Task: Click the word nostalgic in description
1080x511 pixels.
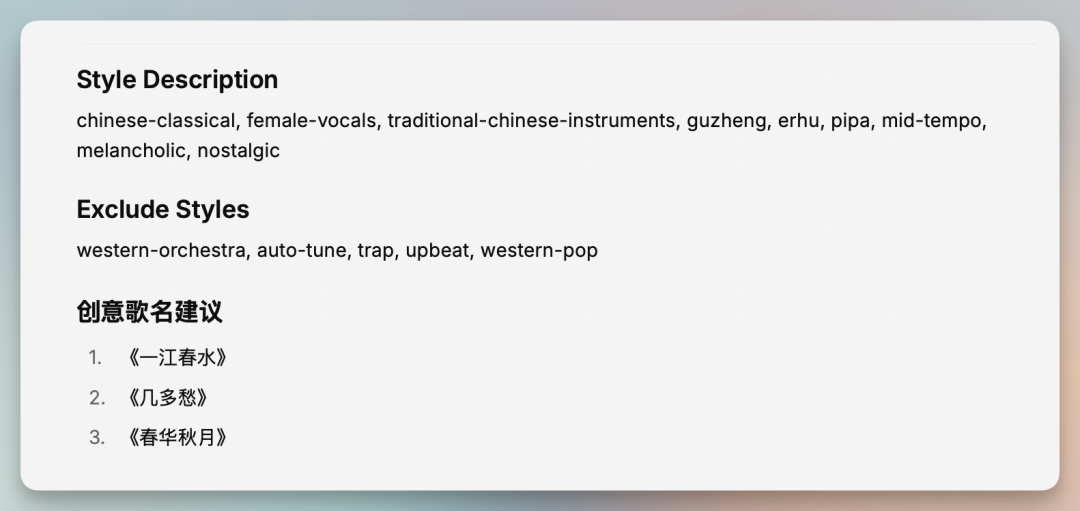Action: [x=238, y=151]
